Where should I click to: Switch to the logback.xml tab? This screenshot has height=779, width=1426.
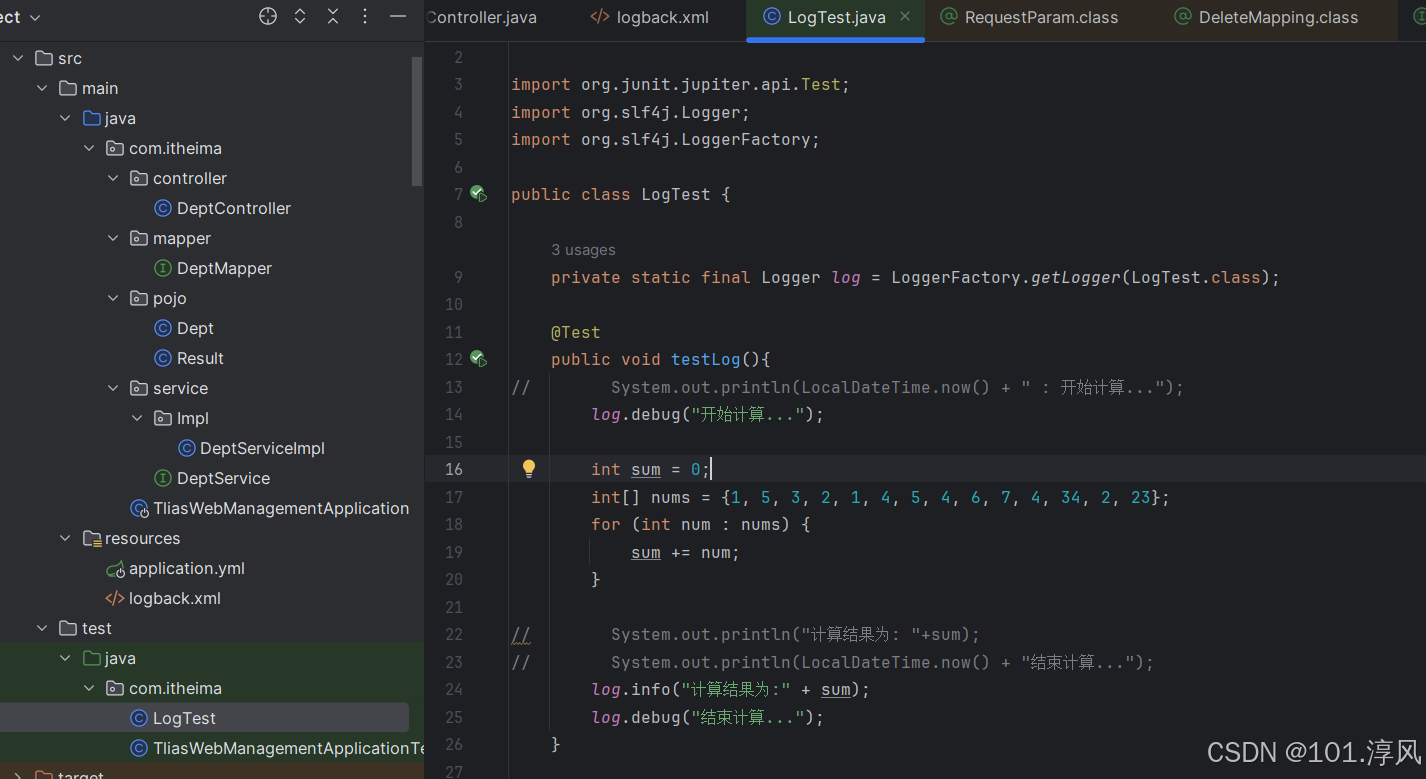click(x=650, y=17)
